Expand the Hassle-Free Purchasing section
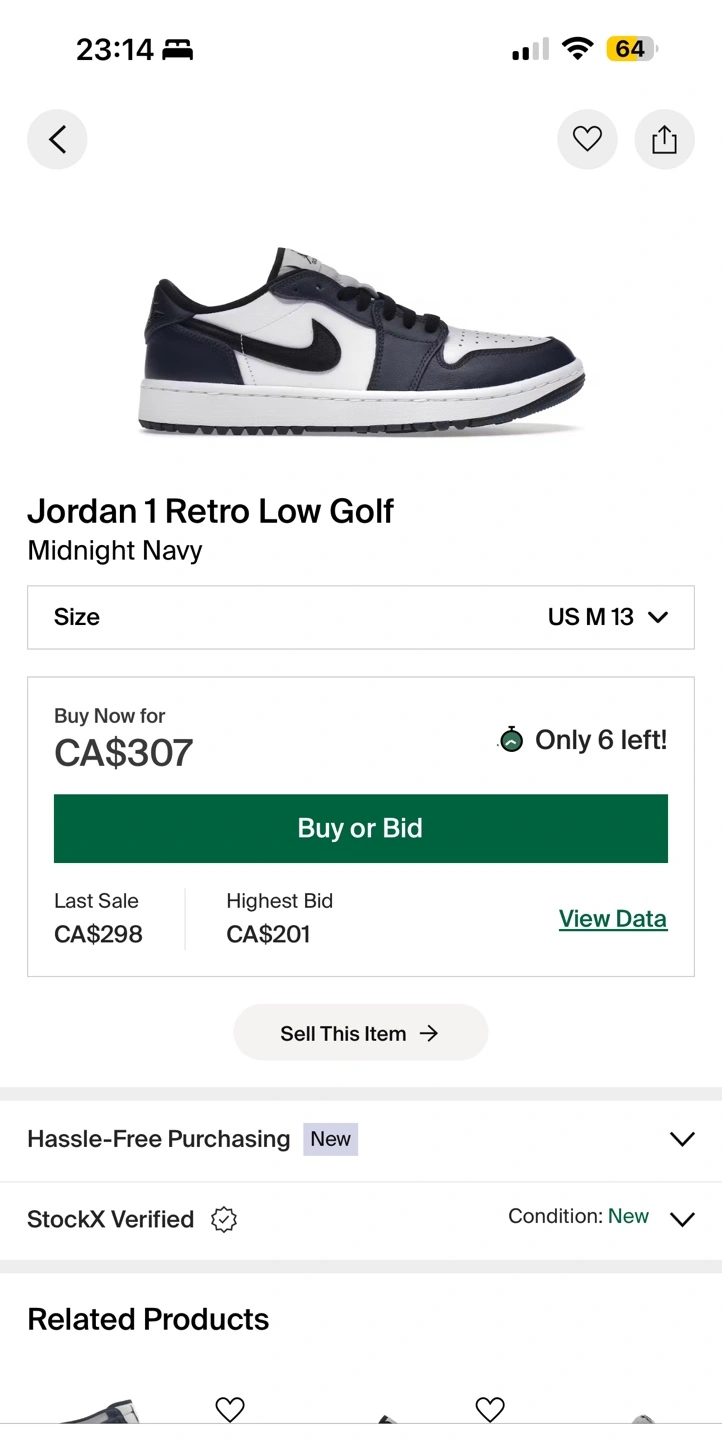The width and height of the screenshot is (722, 1440). (x=681, y=1139)
